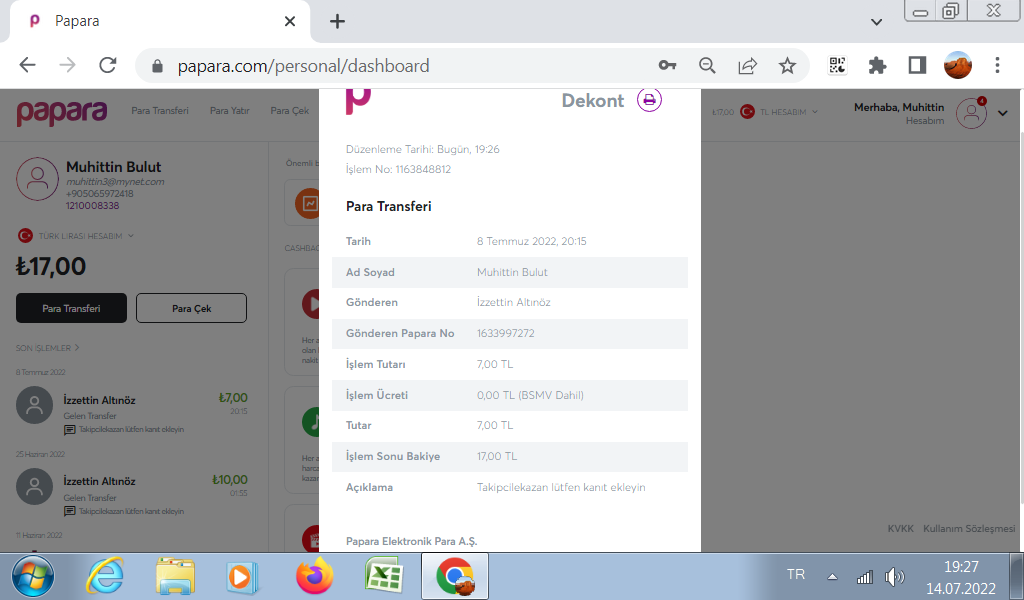Click the Papara logo in the header
Image resolution: width=1024 pixels, height=600 pixels.
tap(62, 112)
